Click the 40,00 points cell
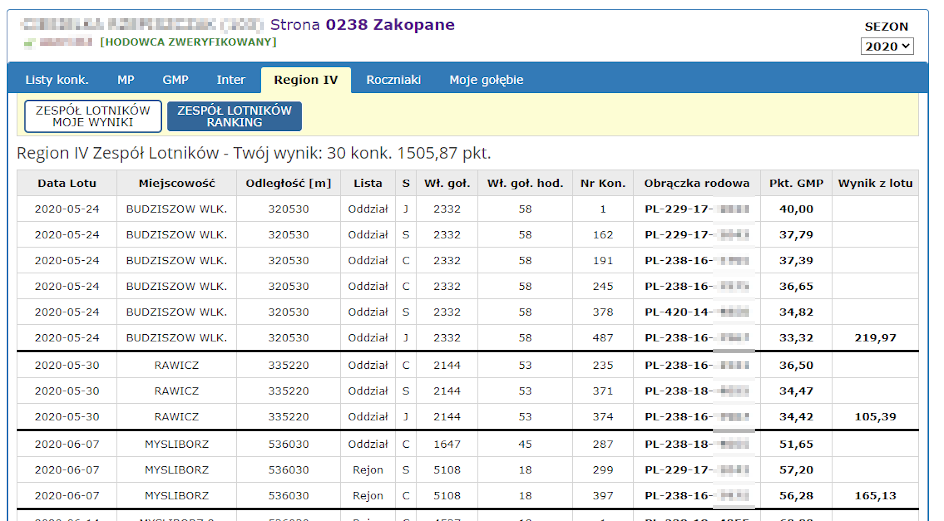This screenshot has height=521, width=944. (x=796, y=209)
